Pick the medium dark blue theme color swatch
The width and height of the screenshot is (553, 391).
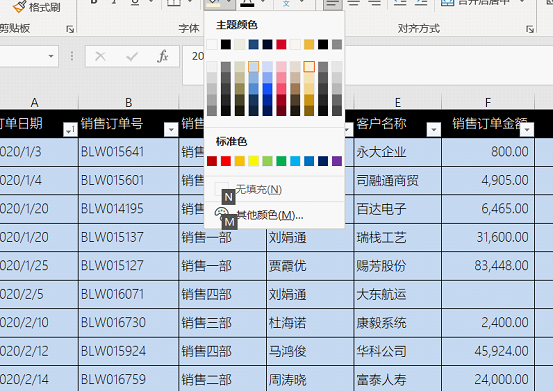point(254,44)
